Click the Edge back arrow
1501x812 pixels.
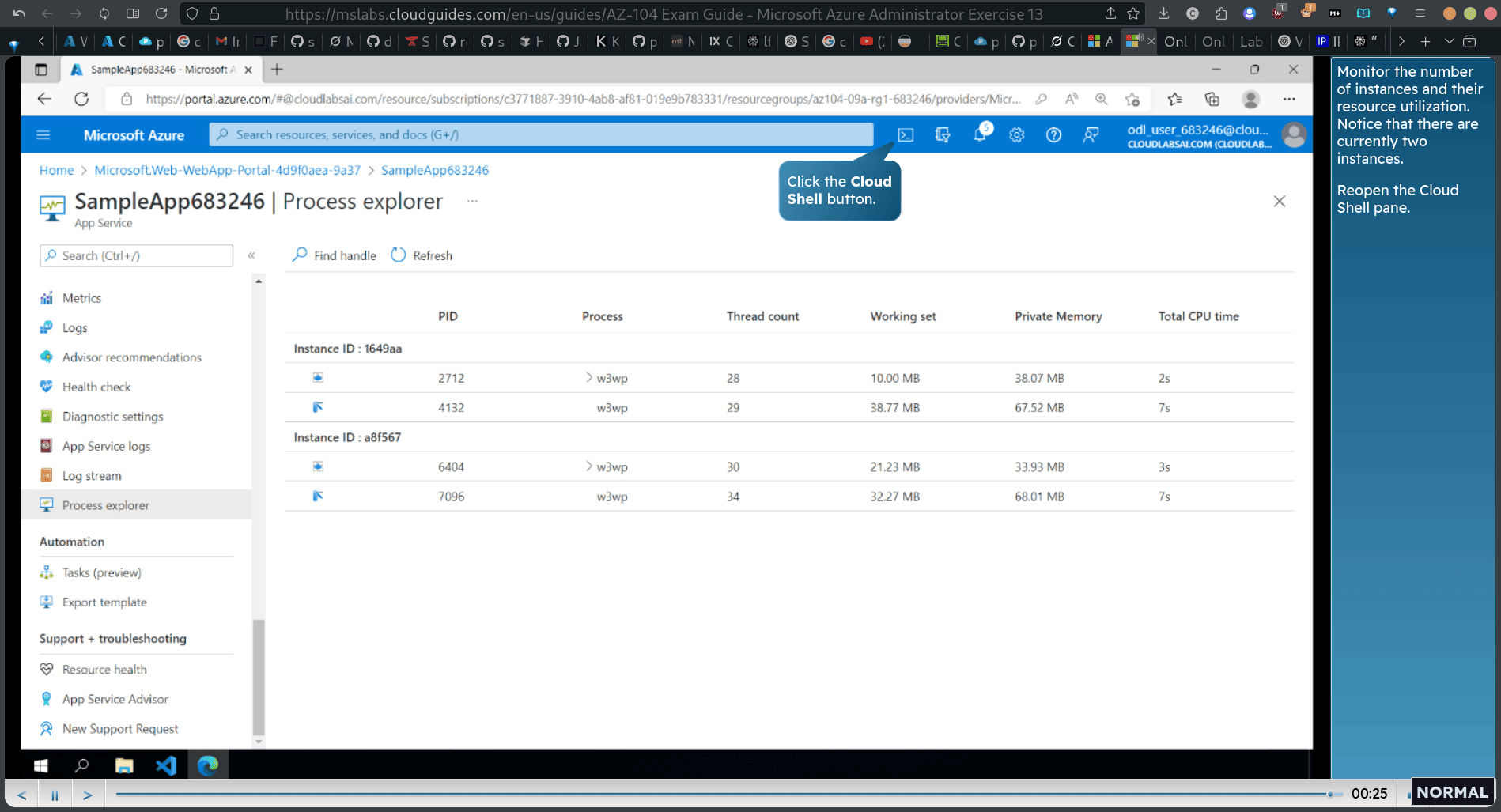pyautogui.click(x=44, y=99)
